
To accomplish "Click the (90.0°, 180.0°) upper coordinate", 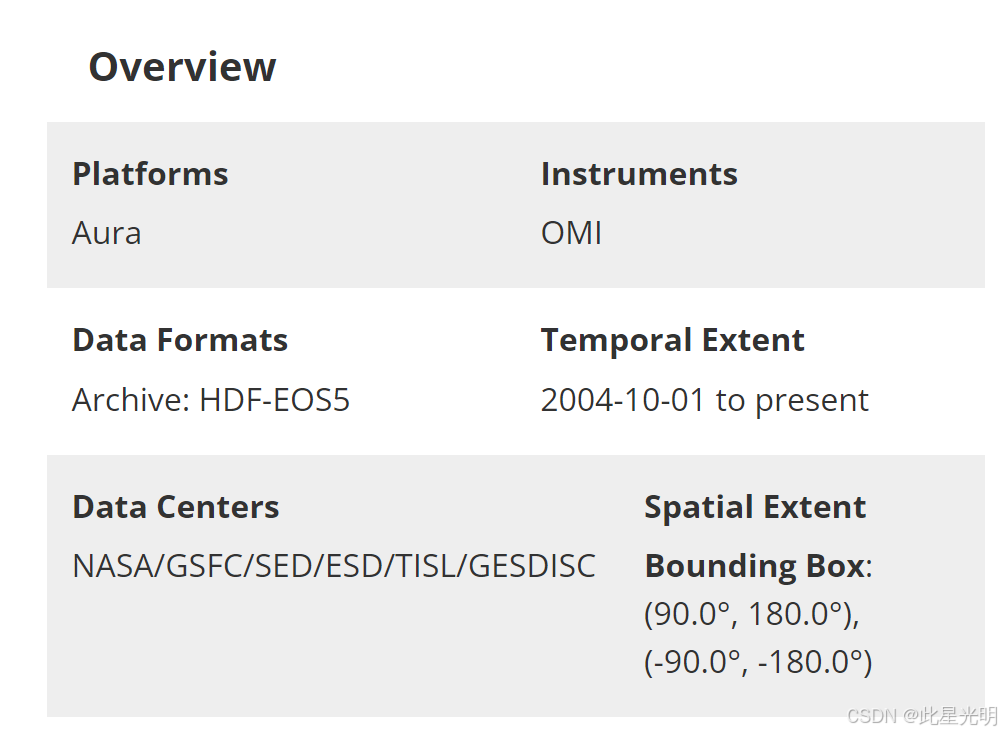I will [752, 614].
